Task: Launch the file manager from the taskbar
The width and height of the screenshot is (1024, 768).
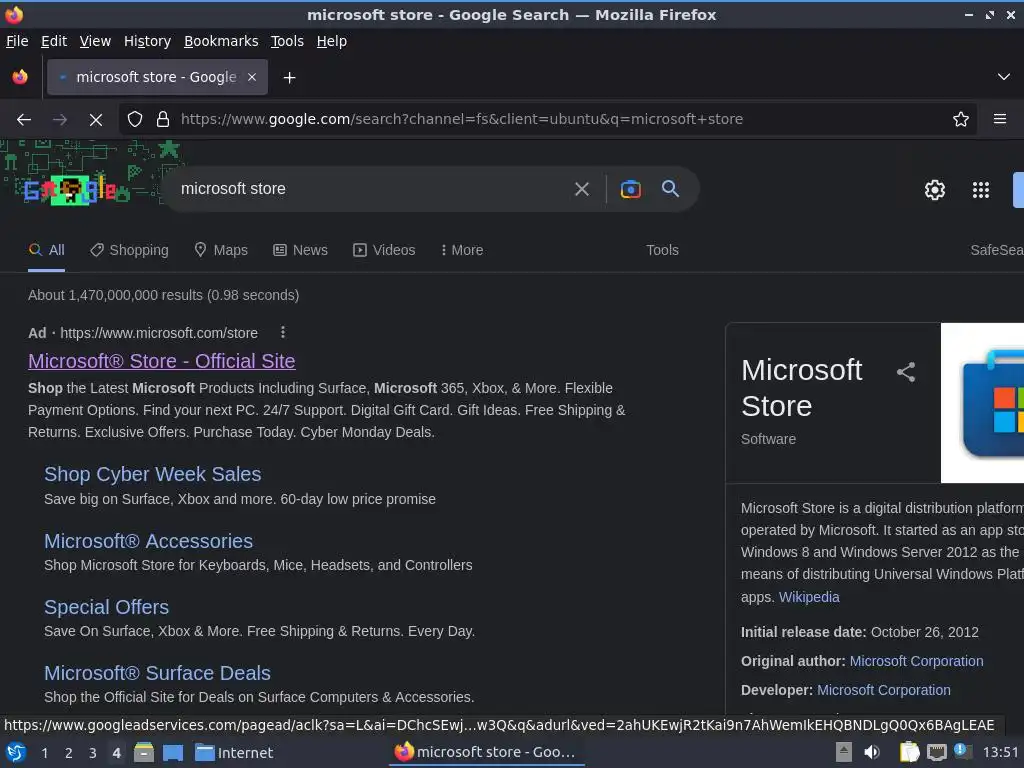Action: pos(144,752)
